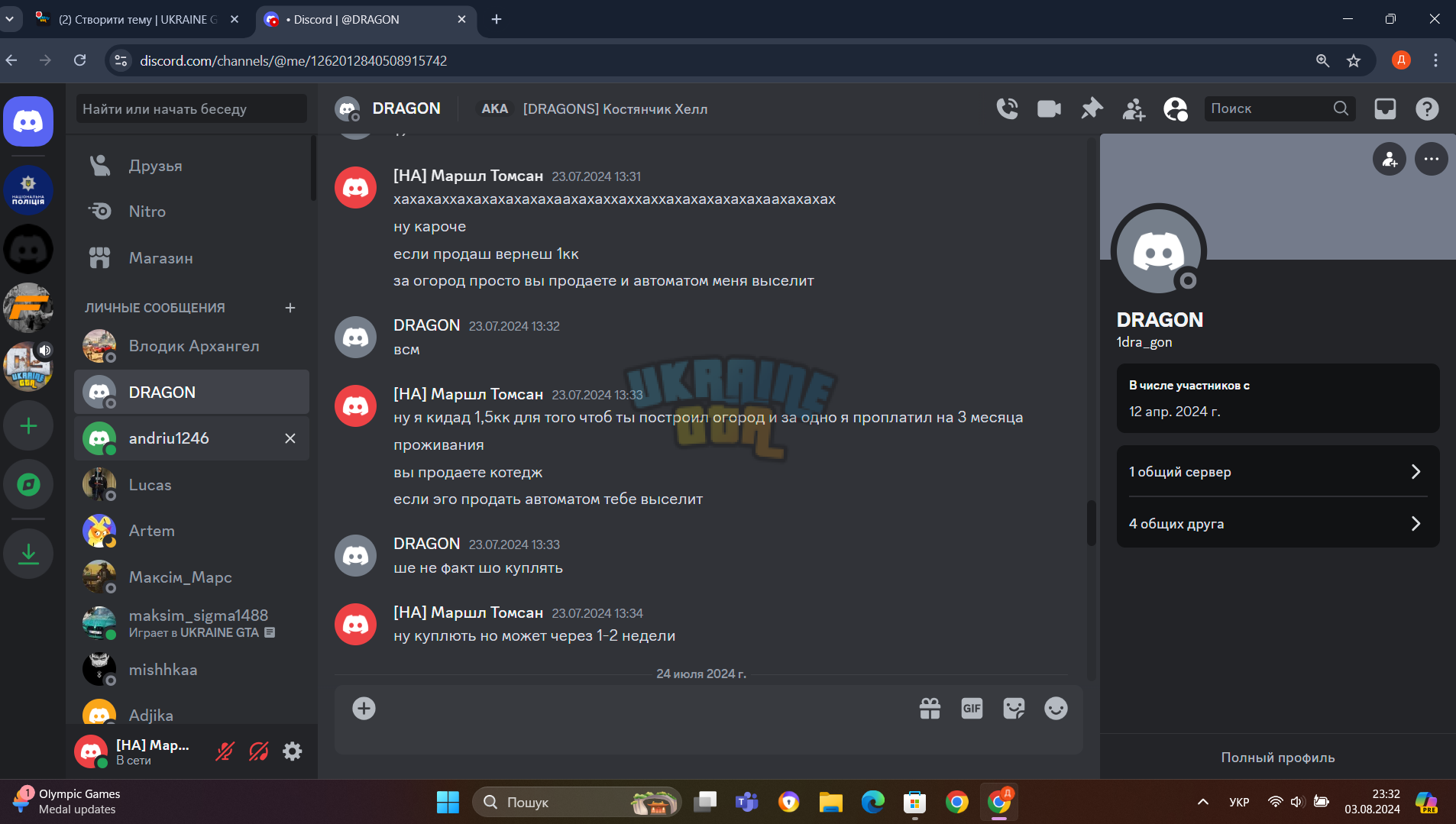The width and height of the screenshot is (1456, 824).
Task: Start a video call with DRAGON
Action: (1049, 109)
